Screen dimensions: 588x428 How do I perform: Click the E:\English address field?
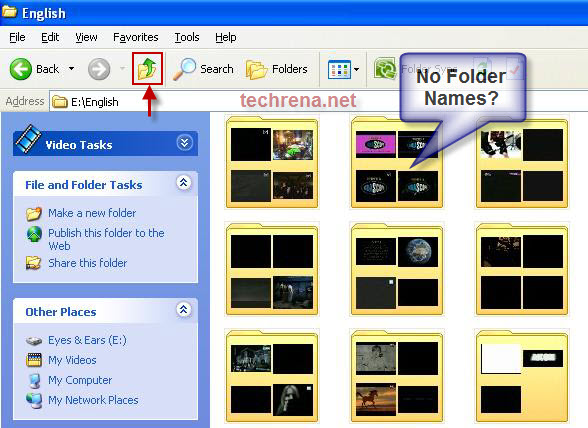318,102
